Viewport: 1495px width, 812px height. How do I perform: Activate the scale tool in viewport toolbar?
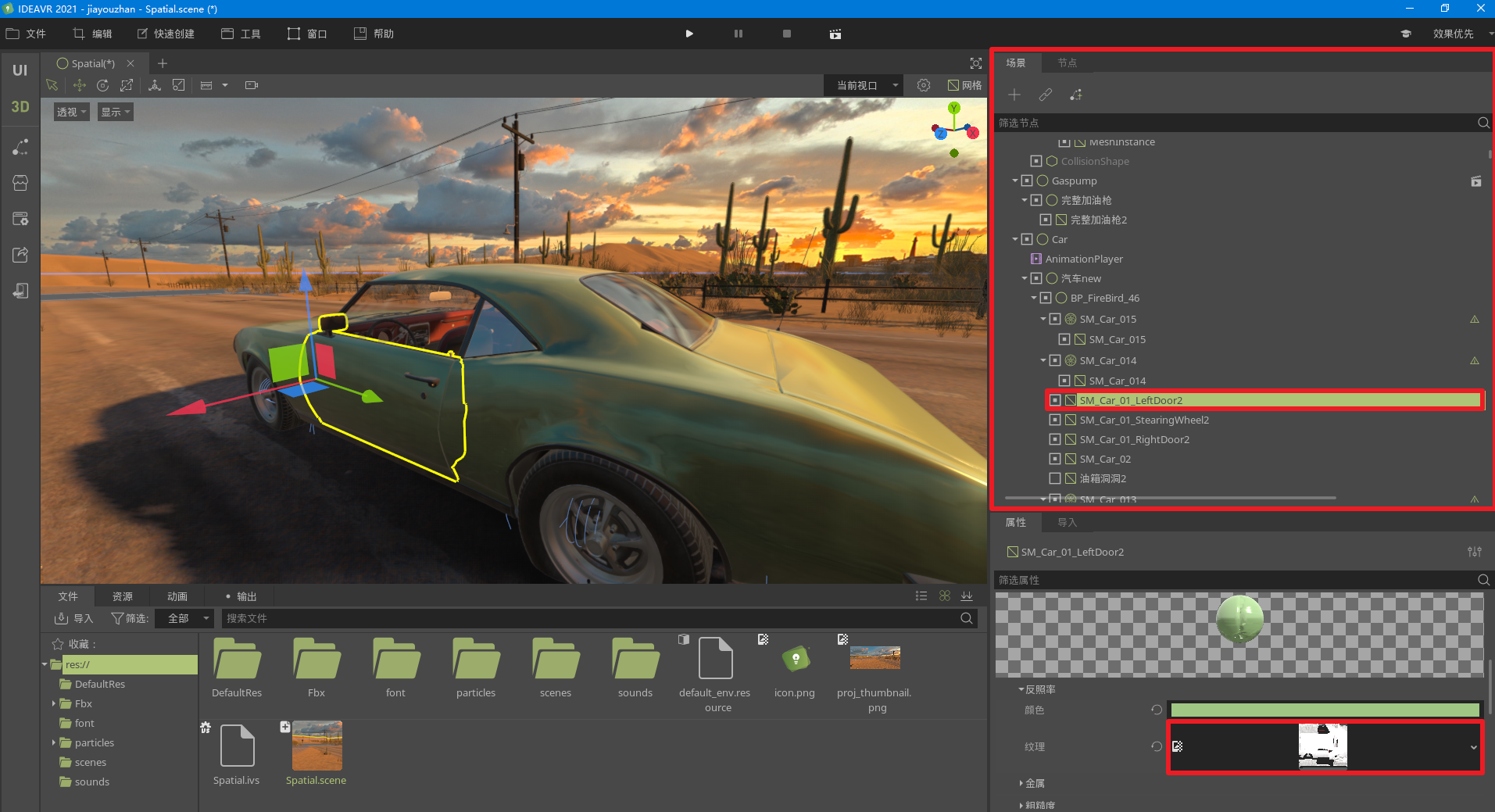click(x=127, y=85)
